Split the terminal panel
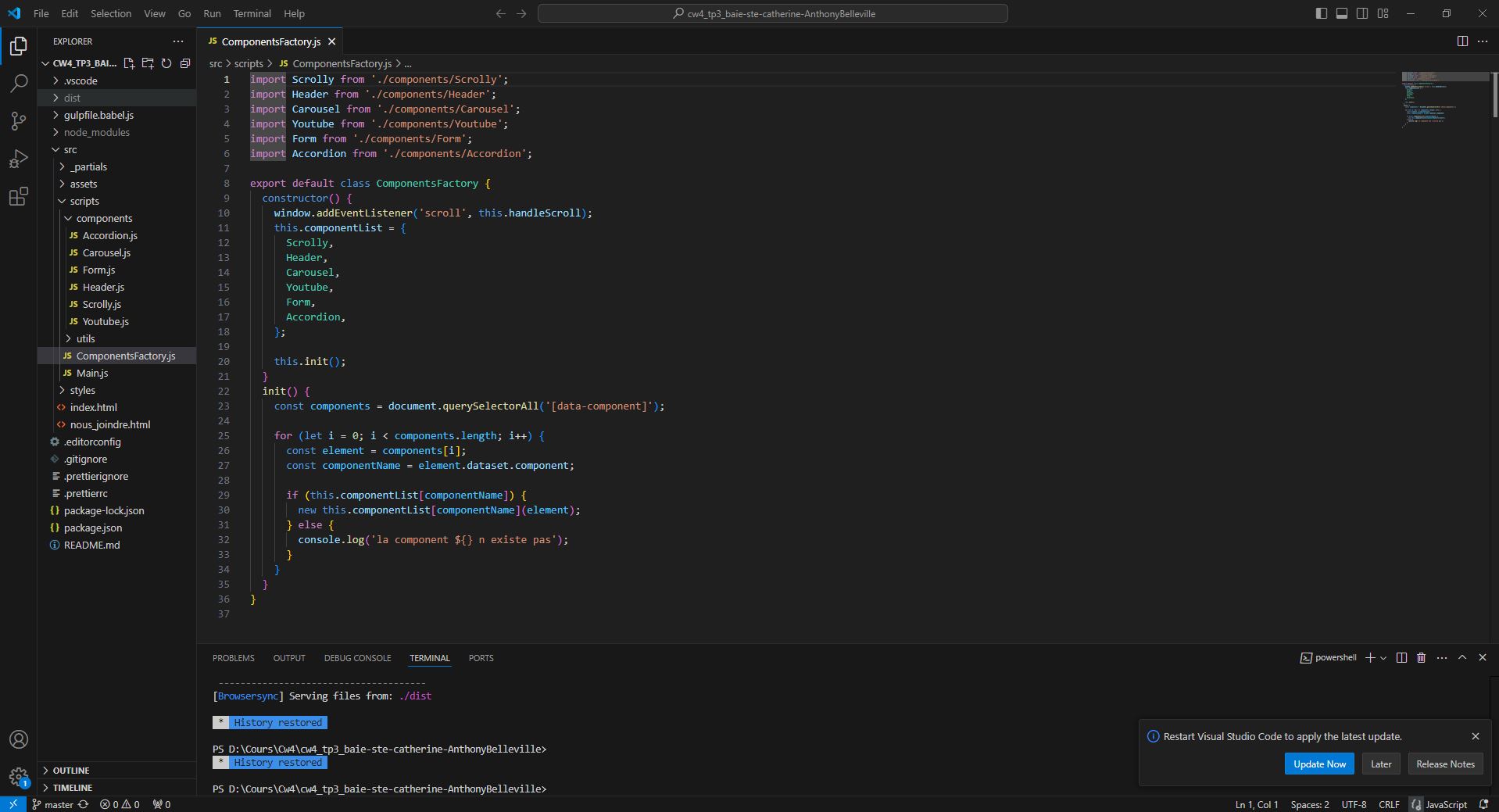This screenshot has height=812, width=1499. [x=1401, y=658]
